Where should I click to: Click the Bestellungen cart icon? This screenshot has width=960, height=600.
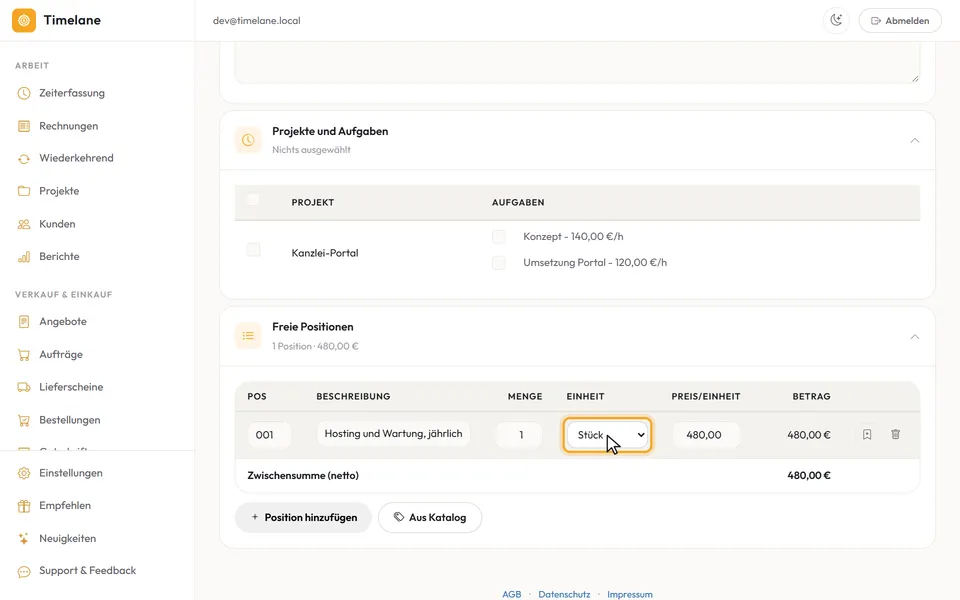pyautogui.click(x=24, y=420)
